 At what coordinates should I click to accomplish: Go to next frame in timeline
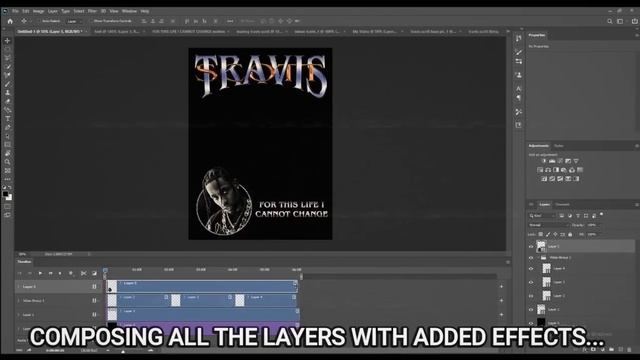50,273
